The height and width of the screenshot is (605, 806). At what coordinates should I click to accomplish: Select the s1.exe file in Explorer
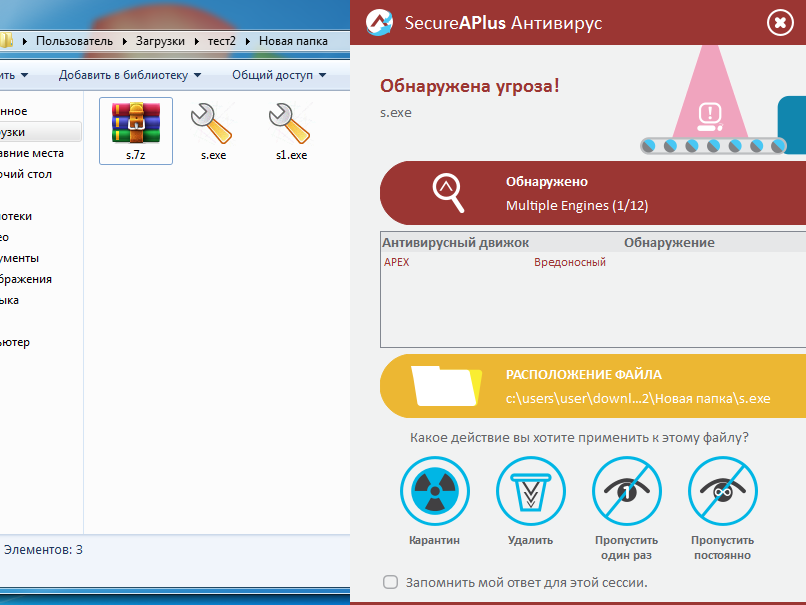click(x=291, y=132)
